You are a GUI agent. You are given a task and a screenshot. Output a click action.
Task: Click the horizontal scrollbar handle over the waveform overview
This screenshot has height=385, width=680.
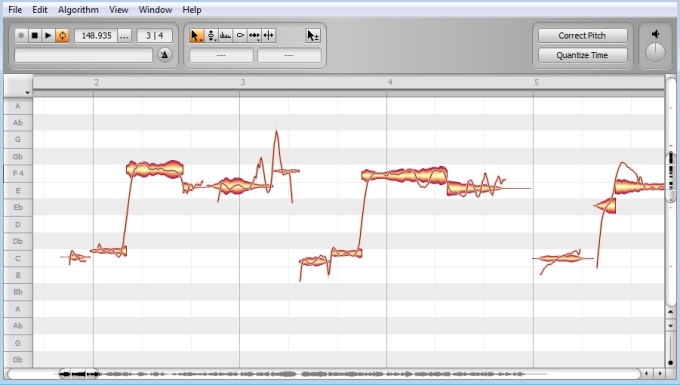click(x=78, y=373)
